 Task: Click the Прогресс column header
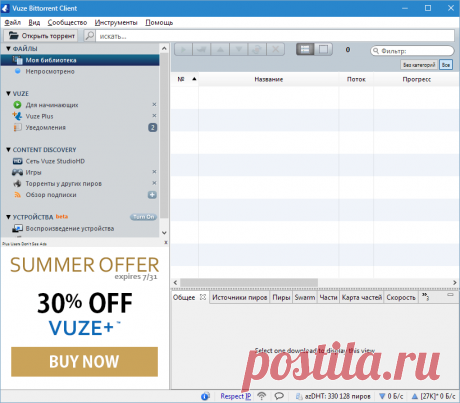click(417, 79)
